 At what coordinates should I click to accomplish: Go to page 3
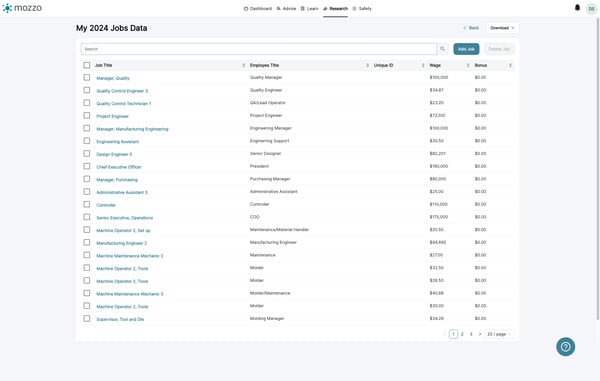(471, 334)
